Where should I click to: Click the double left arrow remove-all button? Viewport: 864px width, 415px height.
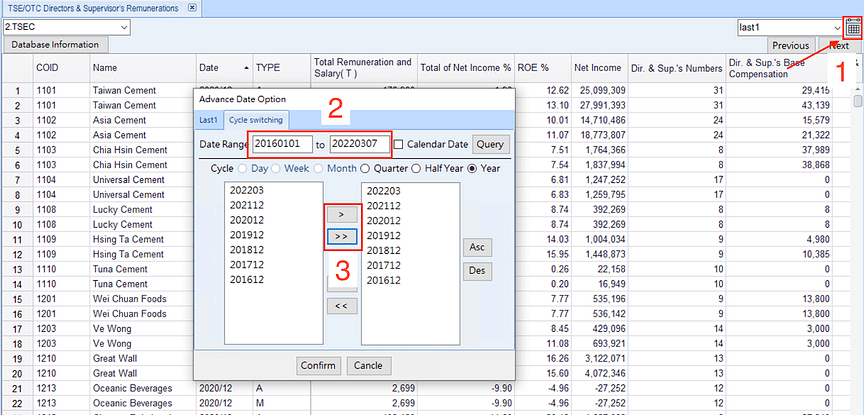342,306
